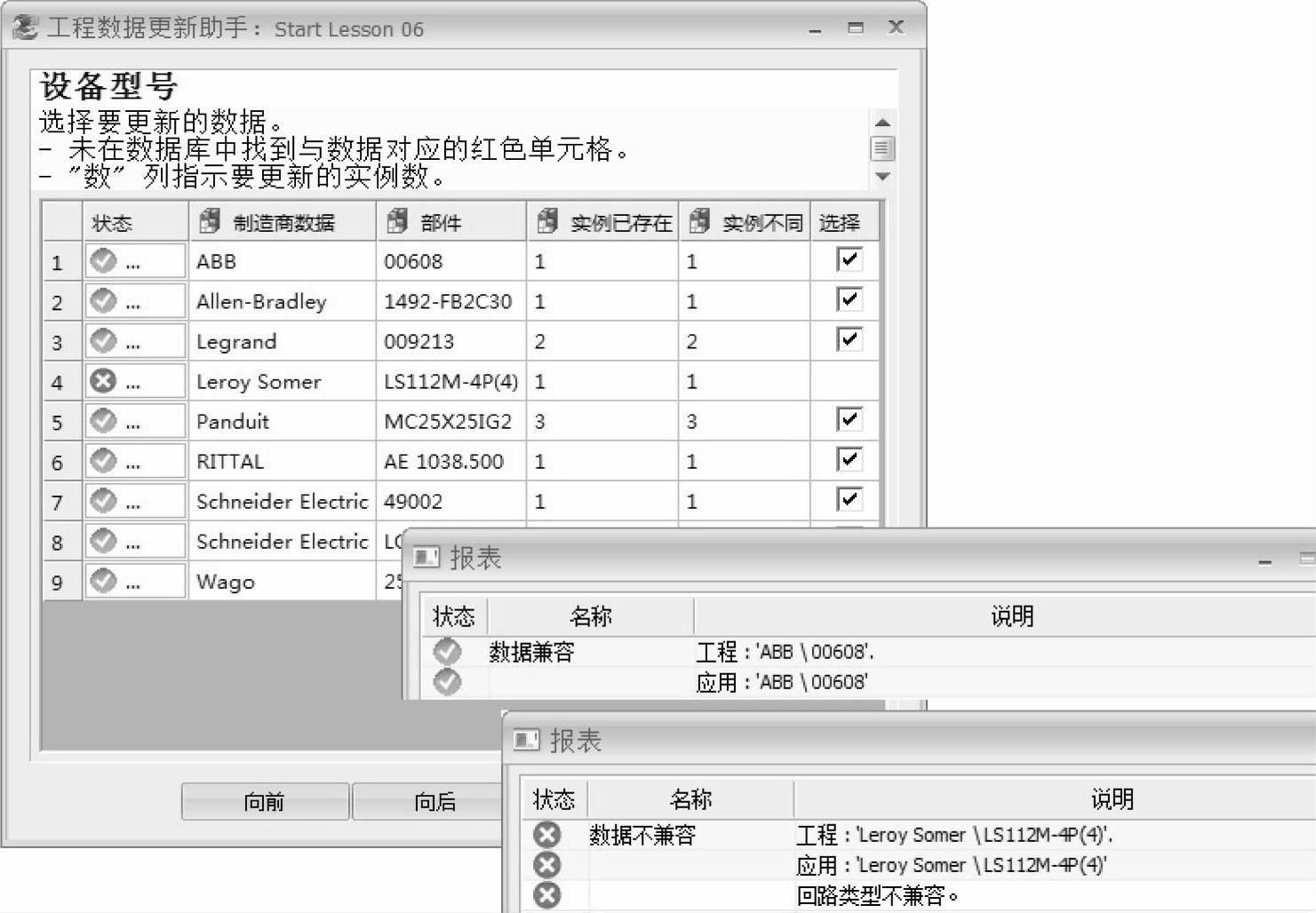Click the Legrand row status check icon
Screen dimensions: 1316x913
point(104,341)
